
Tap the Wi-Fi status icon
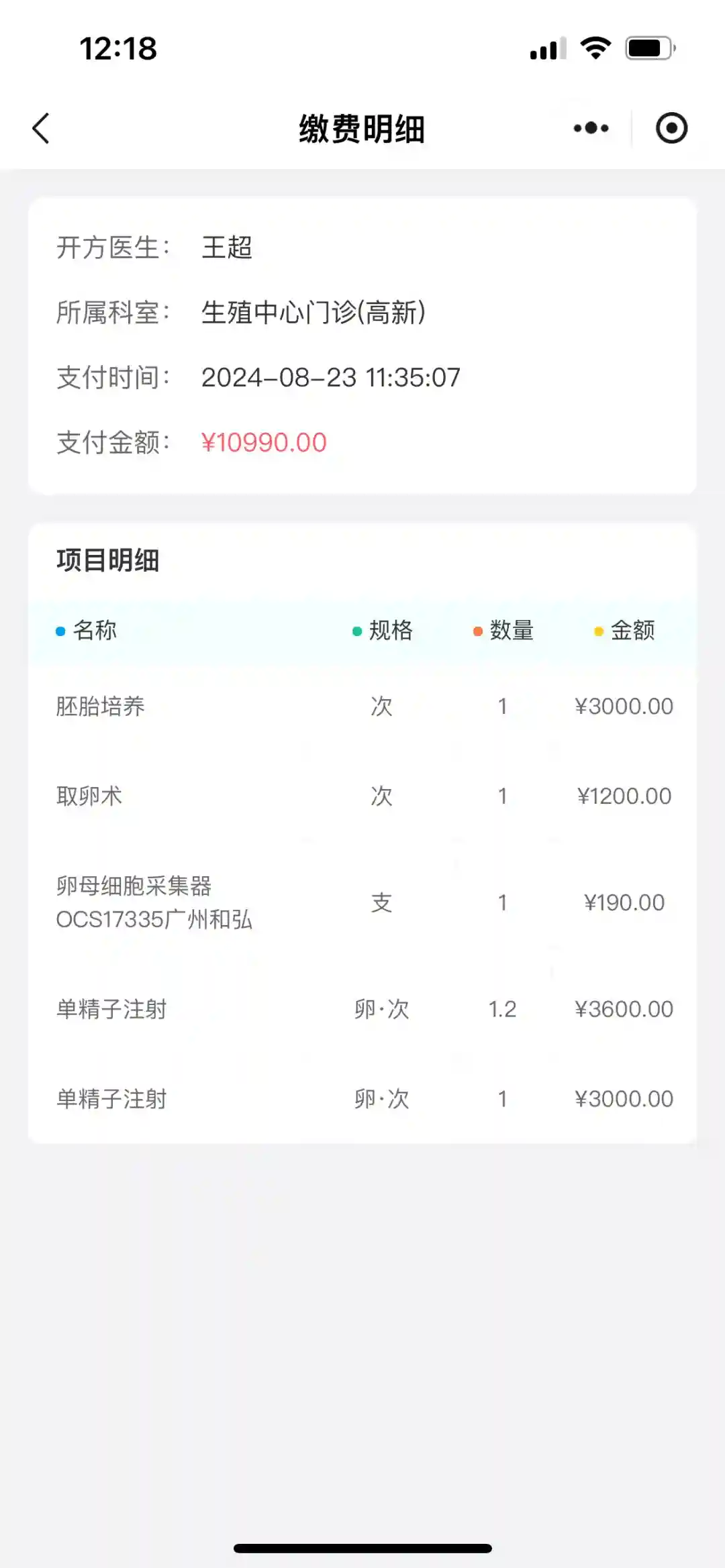(x=595, y=48)
